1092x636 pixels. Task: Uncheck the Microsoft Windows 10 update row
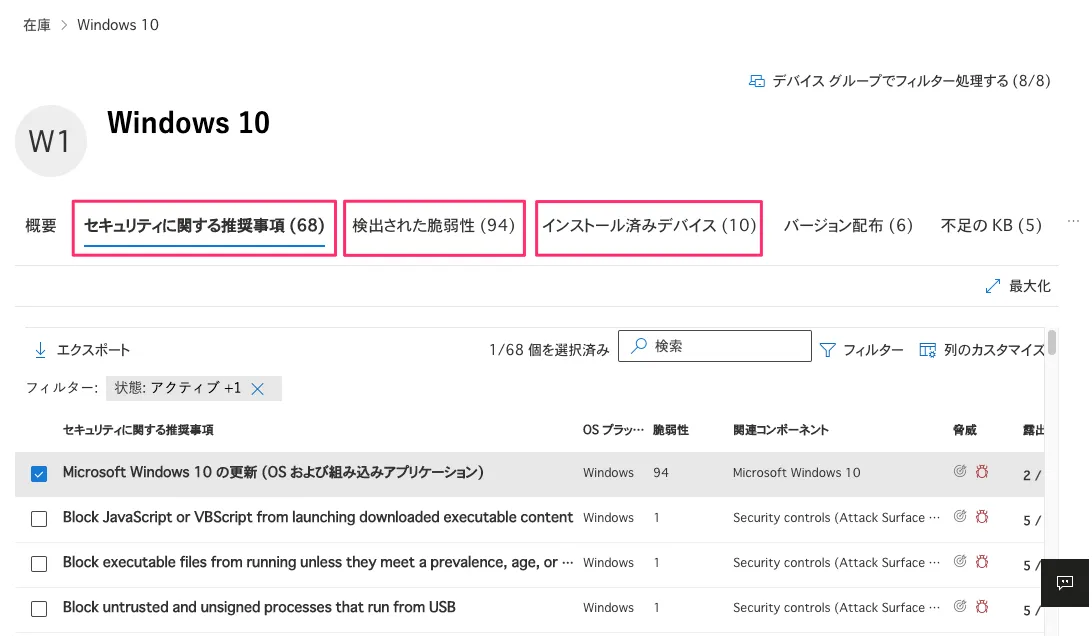tap(39, 474)
